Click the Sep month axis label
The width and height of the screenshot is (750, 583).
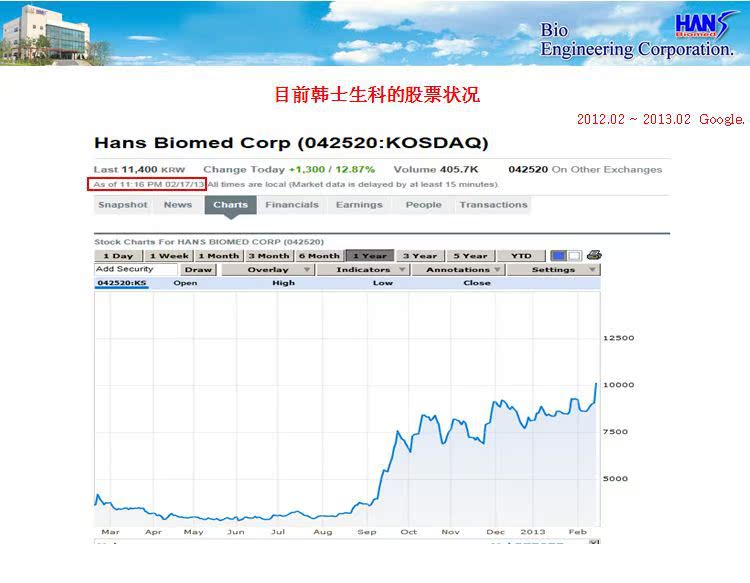367,532
